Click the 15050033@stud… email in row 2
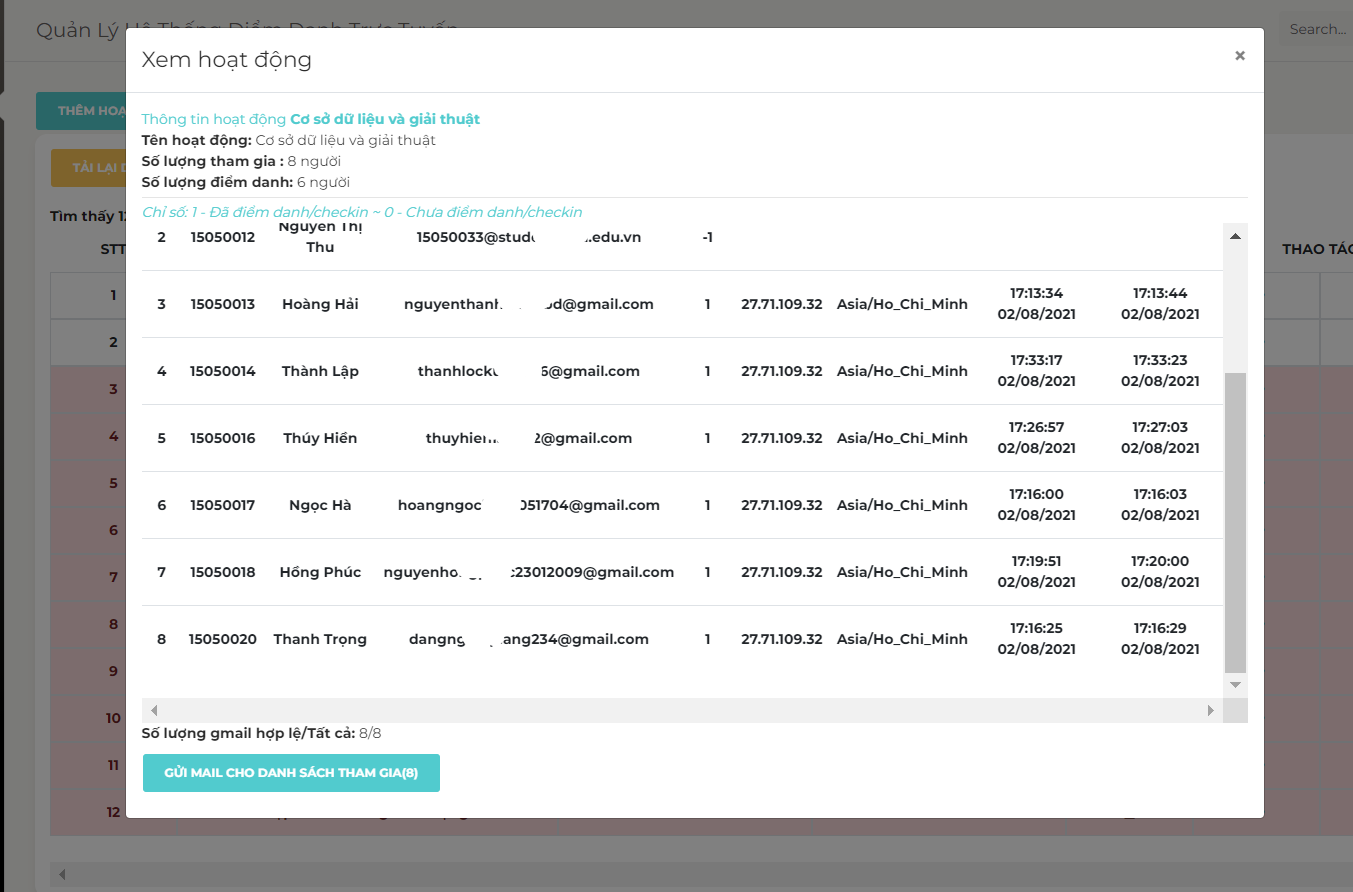This screenshot has width=1353, height=892. point(529,237)
